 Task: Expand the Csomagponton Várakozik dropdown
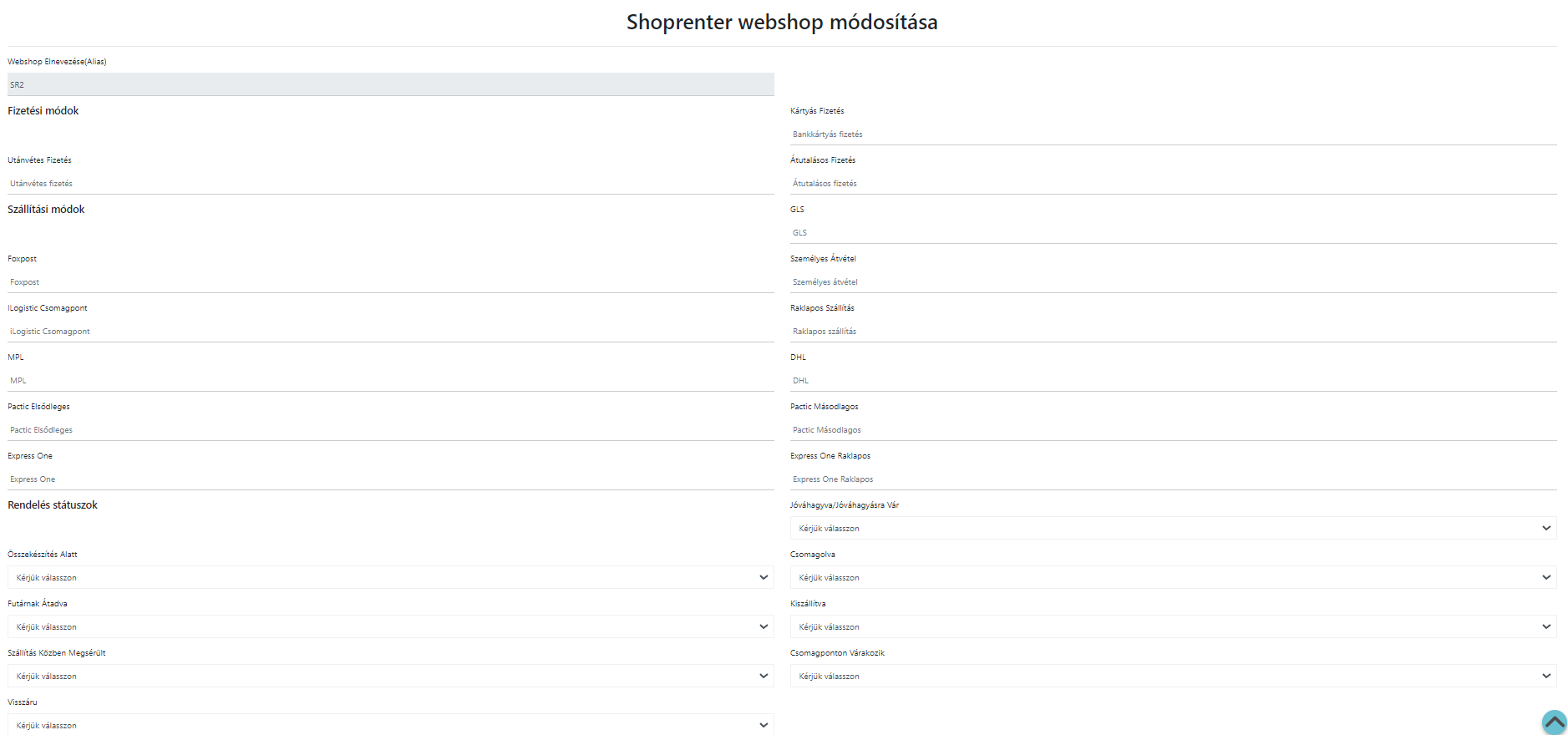1174,676
